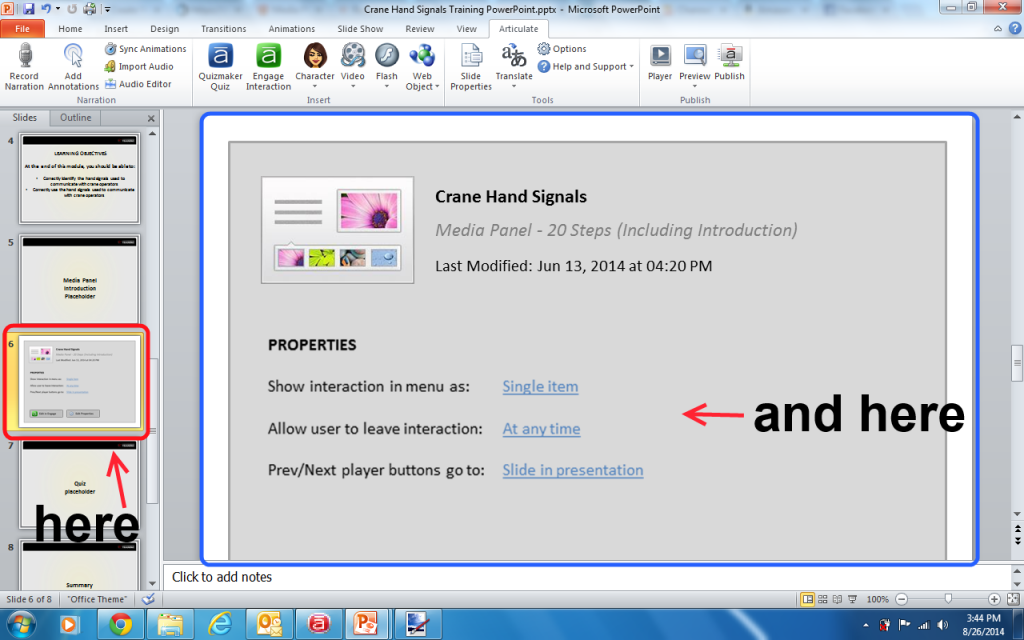Select Import Audio
The image size is (1024, 640).
139,67
